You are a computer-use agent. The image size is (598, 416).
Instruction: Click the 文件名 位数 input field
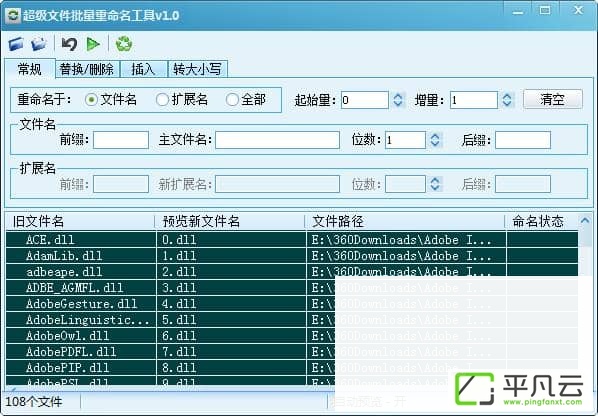click(x=405, y=140)
